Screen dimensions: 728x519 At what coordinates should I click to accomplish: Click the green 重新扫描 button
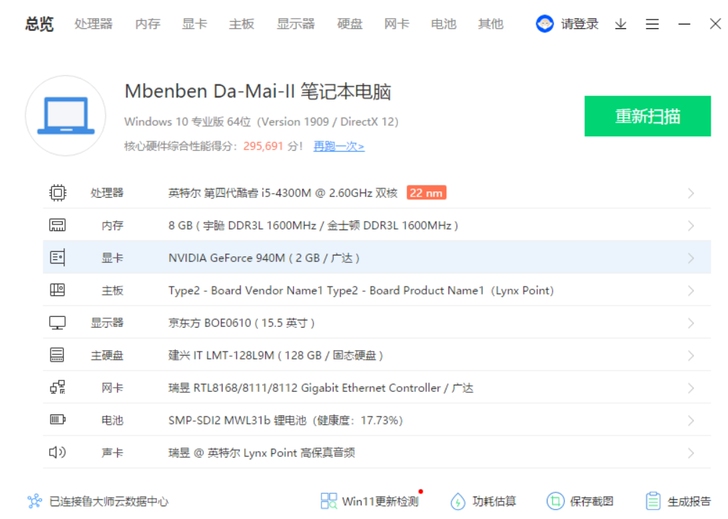coord(647,116)
